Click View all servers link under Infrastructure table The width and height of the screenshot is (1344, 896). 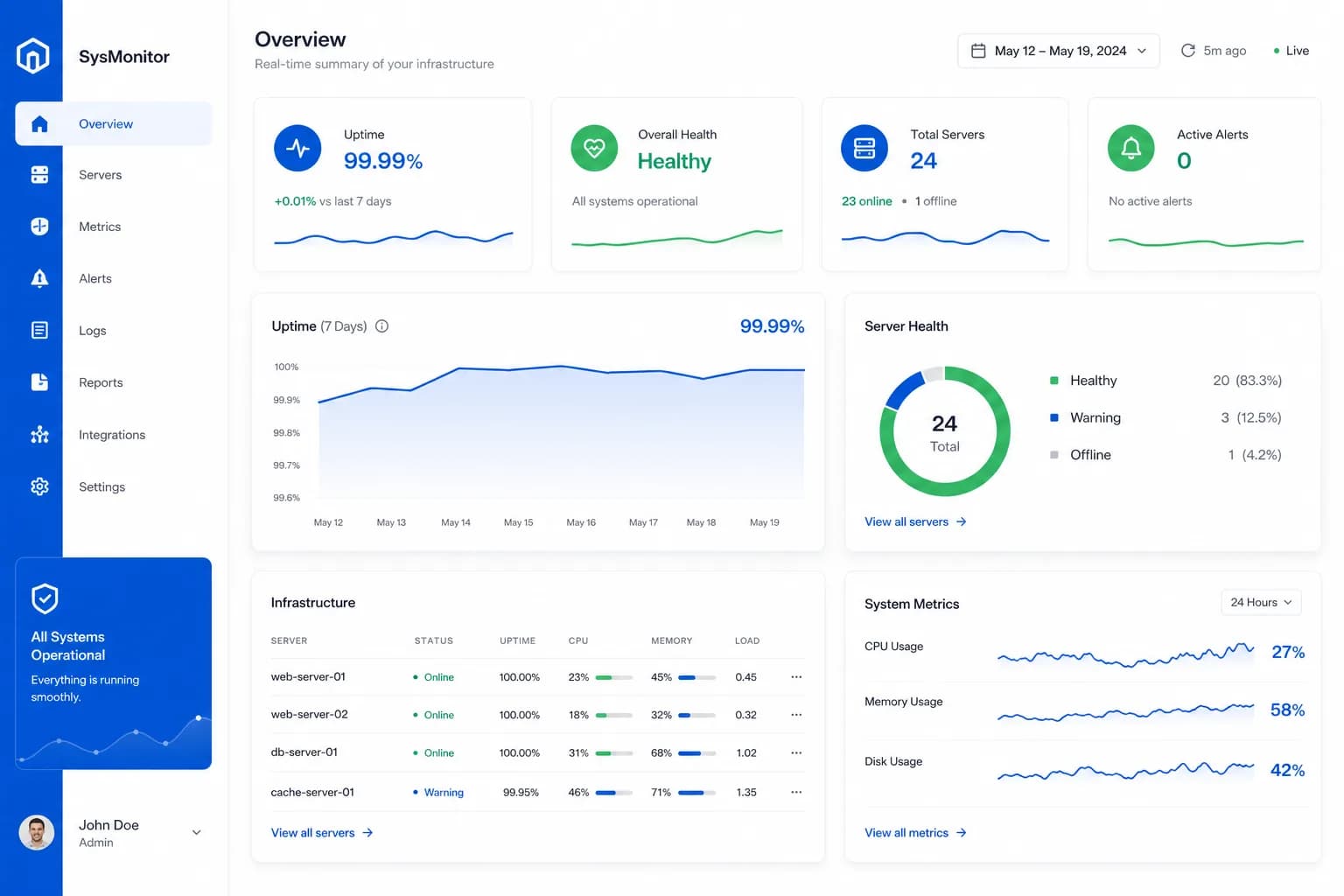(322, 833)
